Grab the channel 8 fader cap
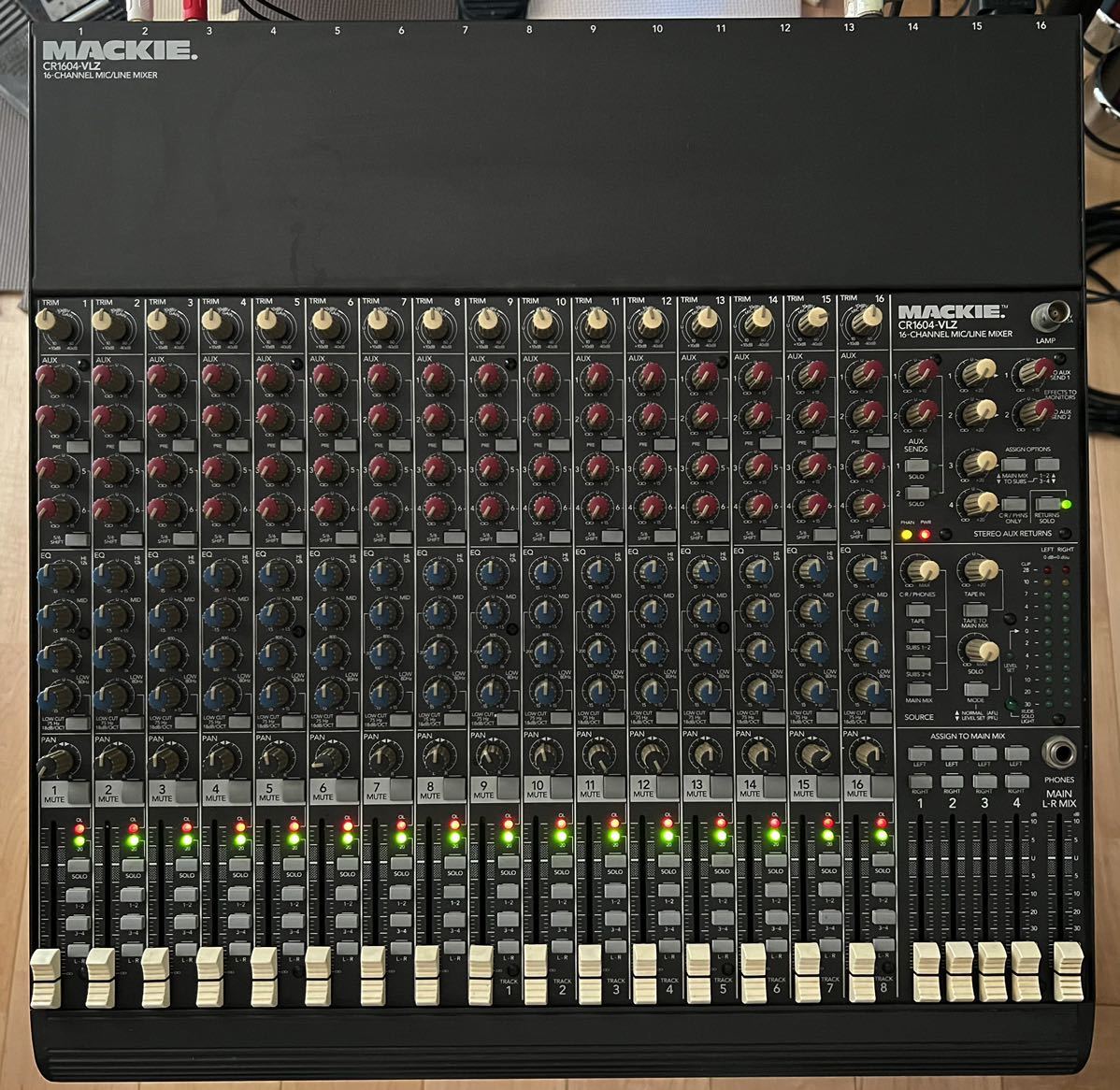Viewport: 1120px width, 1090px height. (427, 975)
